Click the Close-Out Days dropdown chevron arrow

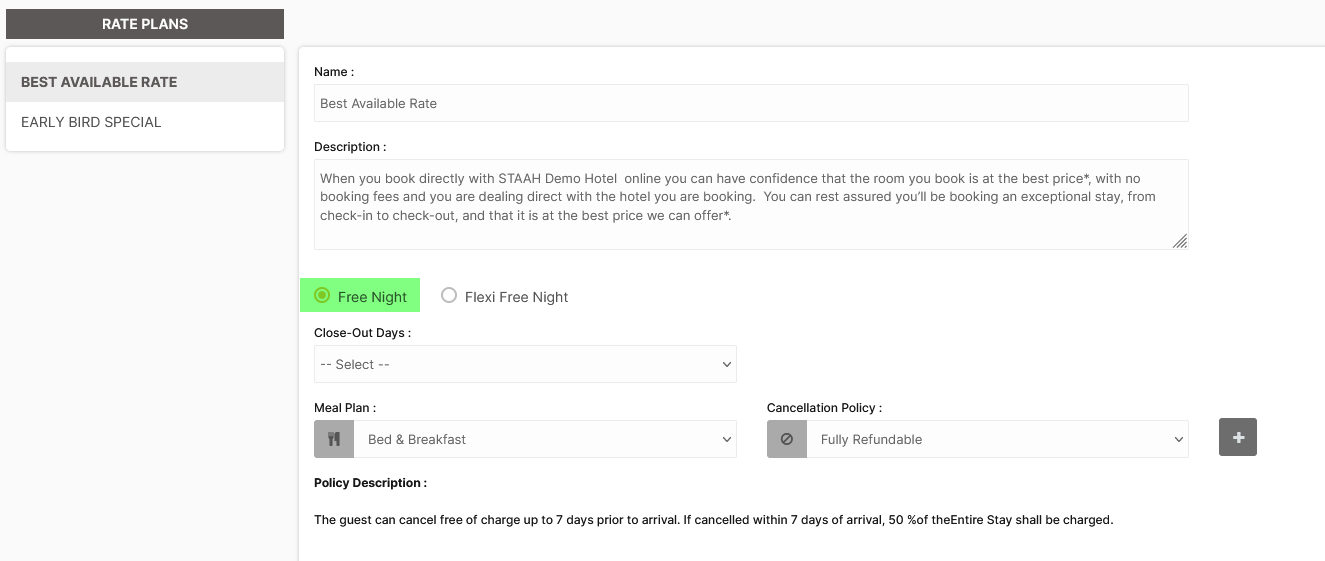727,365
